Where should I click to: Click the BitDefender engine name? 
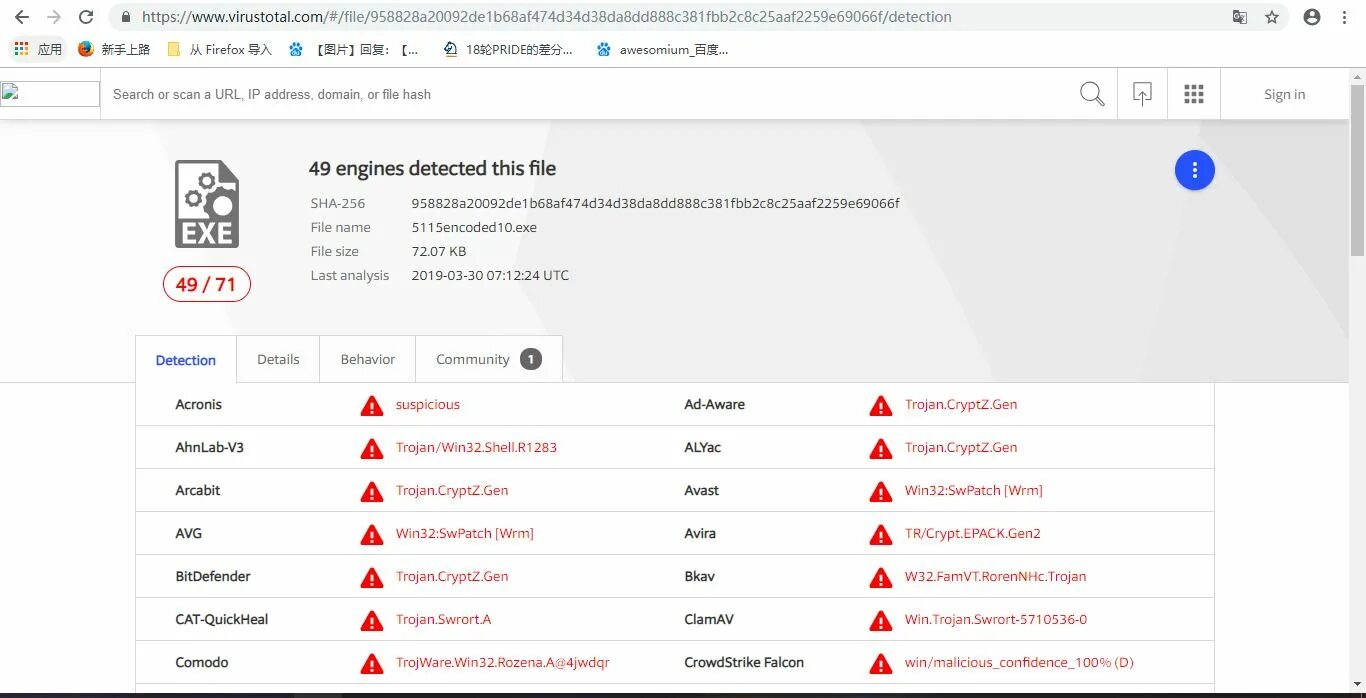[x=213, y=576]
